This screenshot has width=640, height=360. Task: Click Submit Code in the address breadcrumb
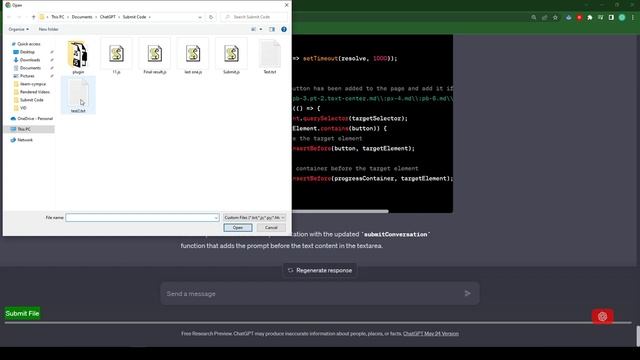pyautogui.click(x=134, y=17)
